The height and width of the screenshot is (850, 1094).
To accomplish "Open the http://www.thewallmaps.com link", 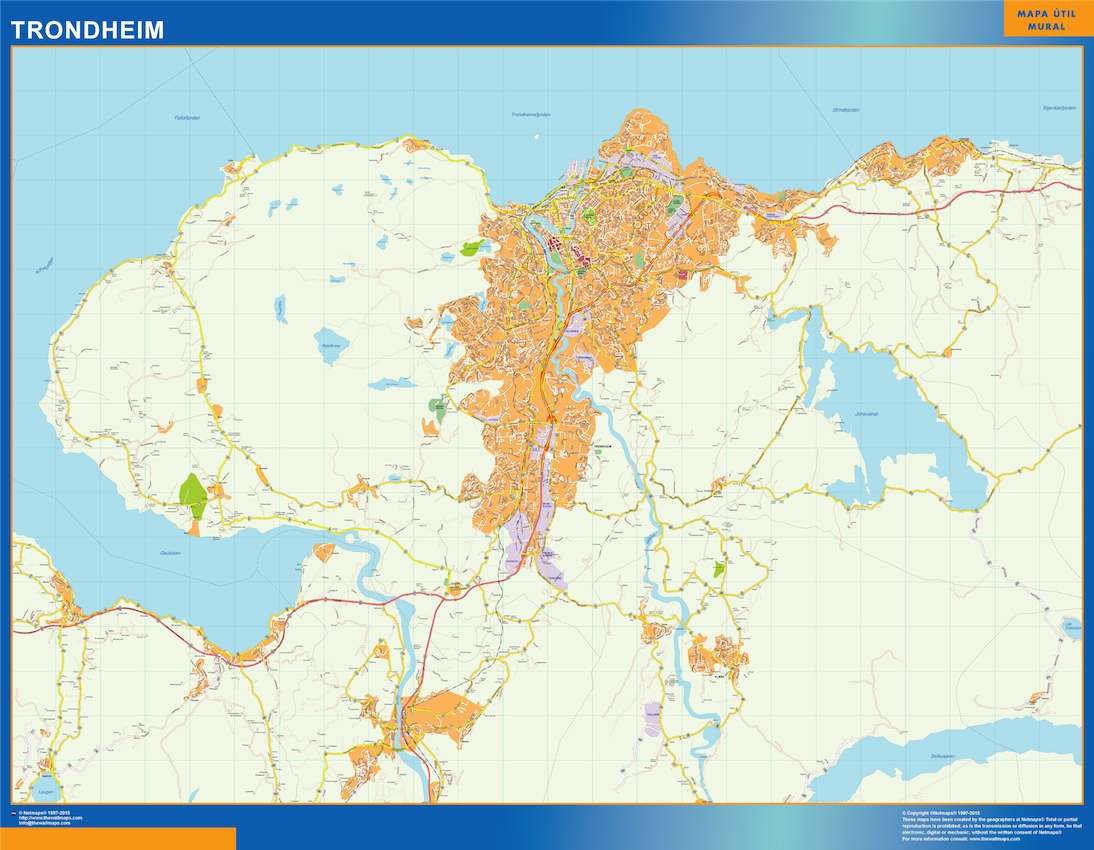I will [50, 817].
